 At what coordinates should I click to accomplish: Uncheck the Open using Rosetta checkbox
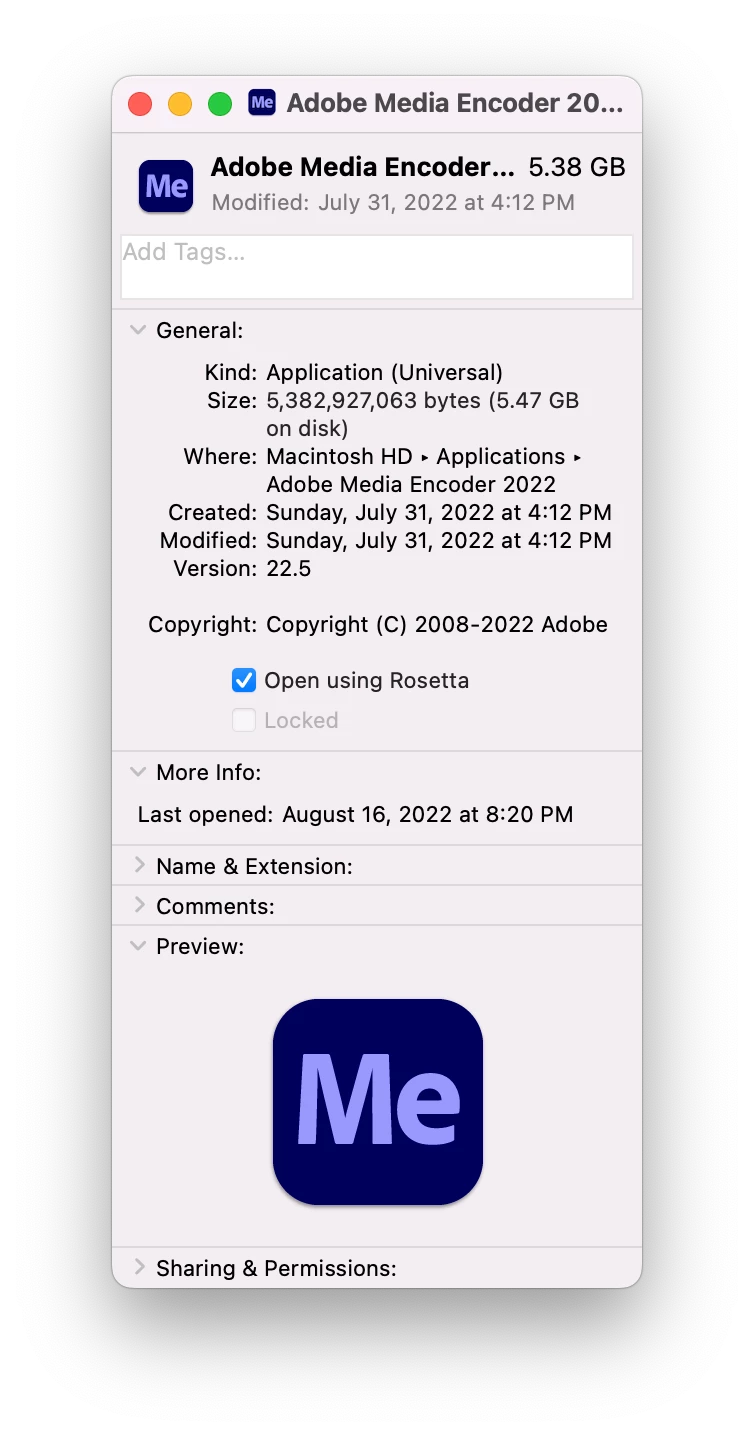pyautogui.click(x=244, y=681)
